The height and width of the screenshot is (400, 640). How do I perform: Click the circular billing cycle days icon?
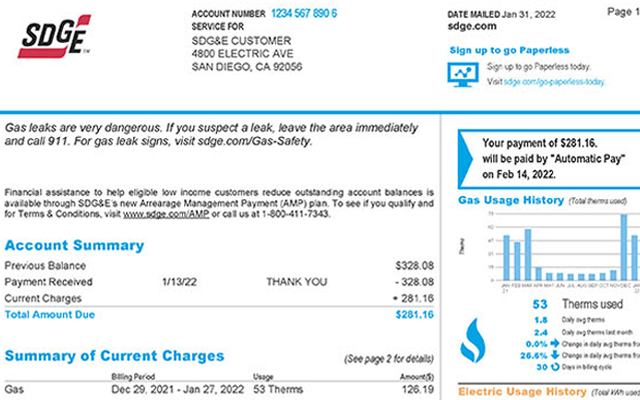(554, 367)
